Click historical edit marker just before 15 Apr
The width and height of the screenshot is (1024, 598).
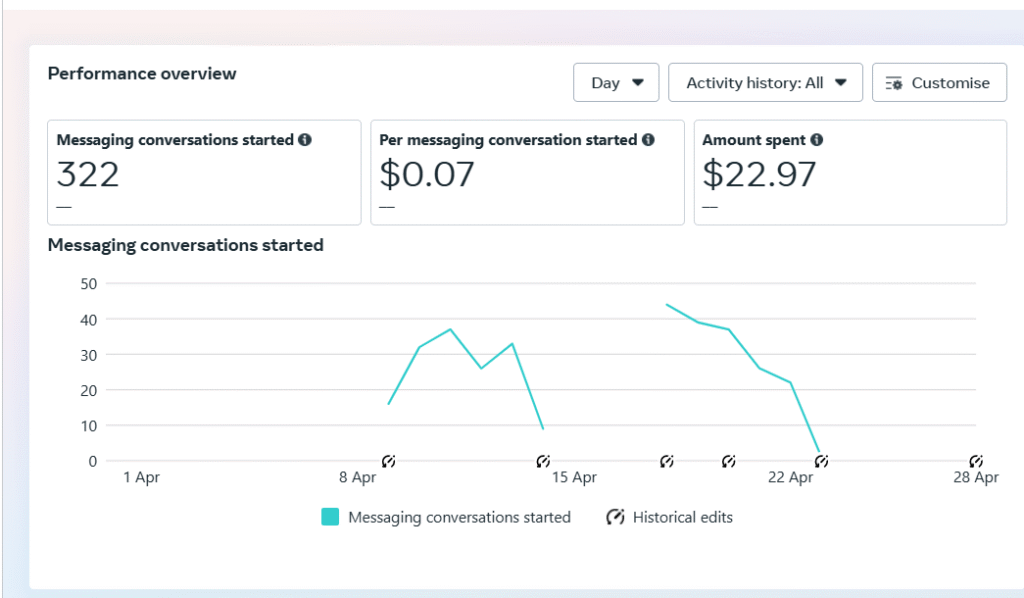click(x=543, y=461)
